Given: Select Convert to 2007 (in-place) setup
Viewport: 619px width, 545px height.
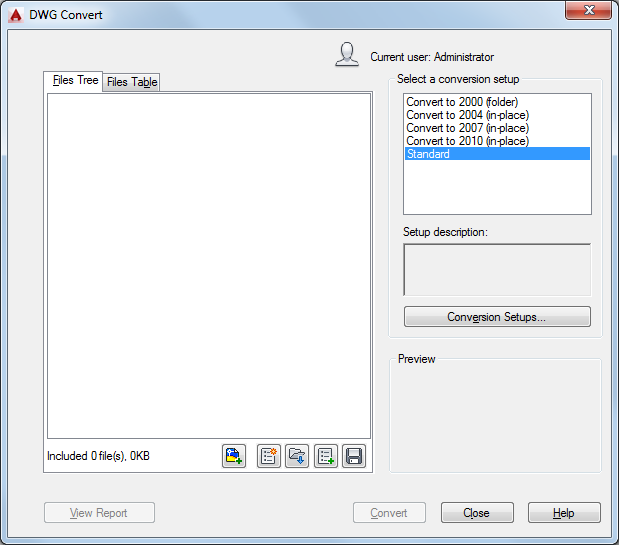Looking at the screenshot, I should (497, 128).
